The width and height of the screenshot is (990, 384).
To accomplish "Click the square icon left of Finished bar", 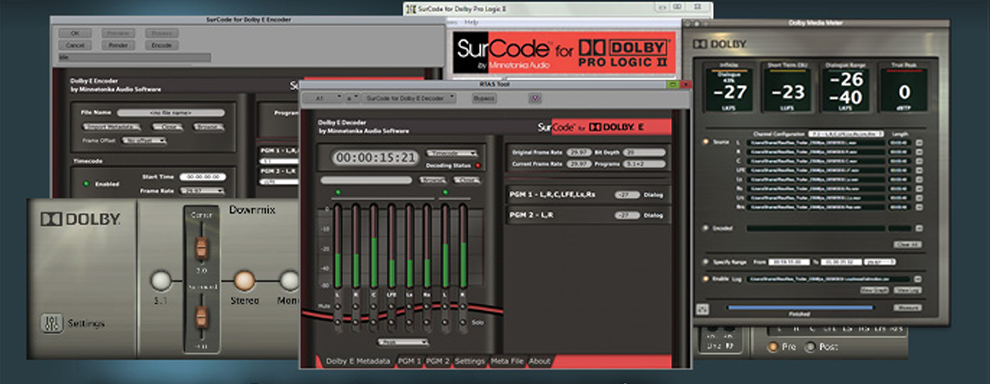I will click(x=702, y=308).
